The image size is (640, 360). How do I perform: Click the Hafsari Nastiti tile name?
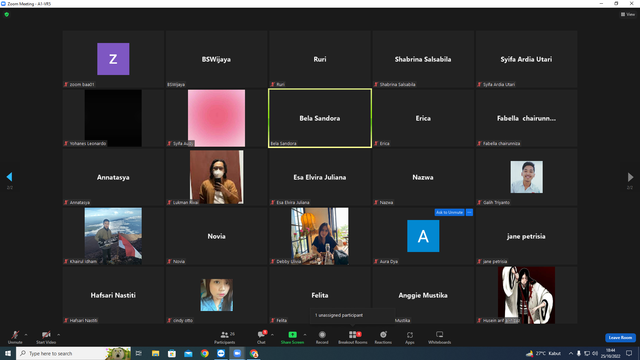point(113,295)
